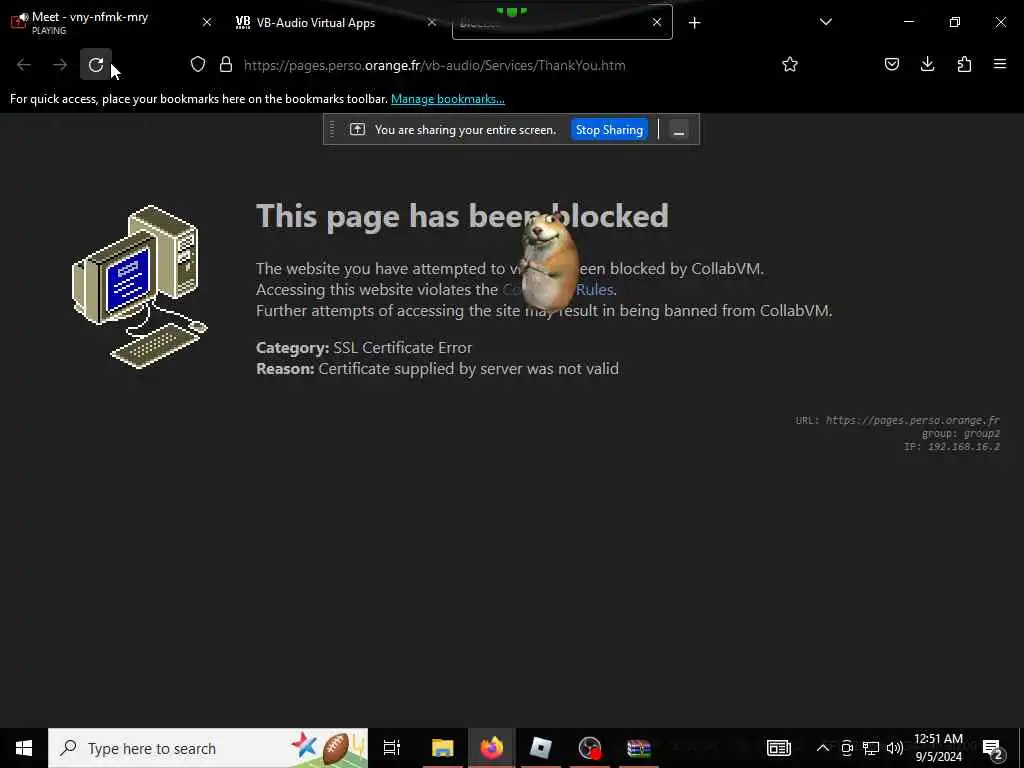Bookmark this page with the star
Screen dimensions: 1024x768
[x=790, y=64]
